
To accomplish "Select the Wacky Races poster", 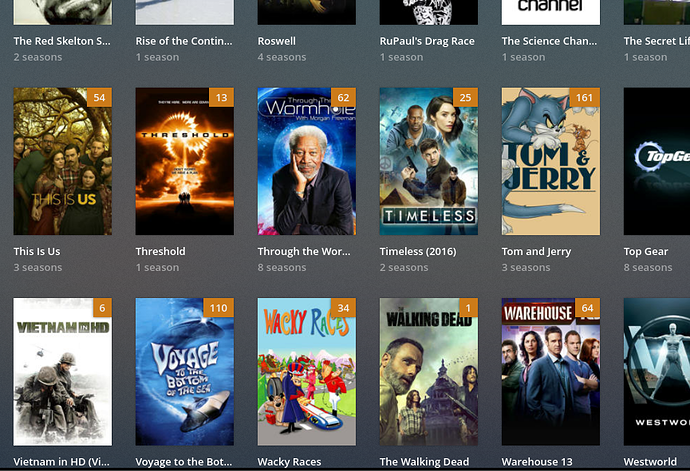I will pyautogui.click(x=307, y=372).
